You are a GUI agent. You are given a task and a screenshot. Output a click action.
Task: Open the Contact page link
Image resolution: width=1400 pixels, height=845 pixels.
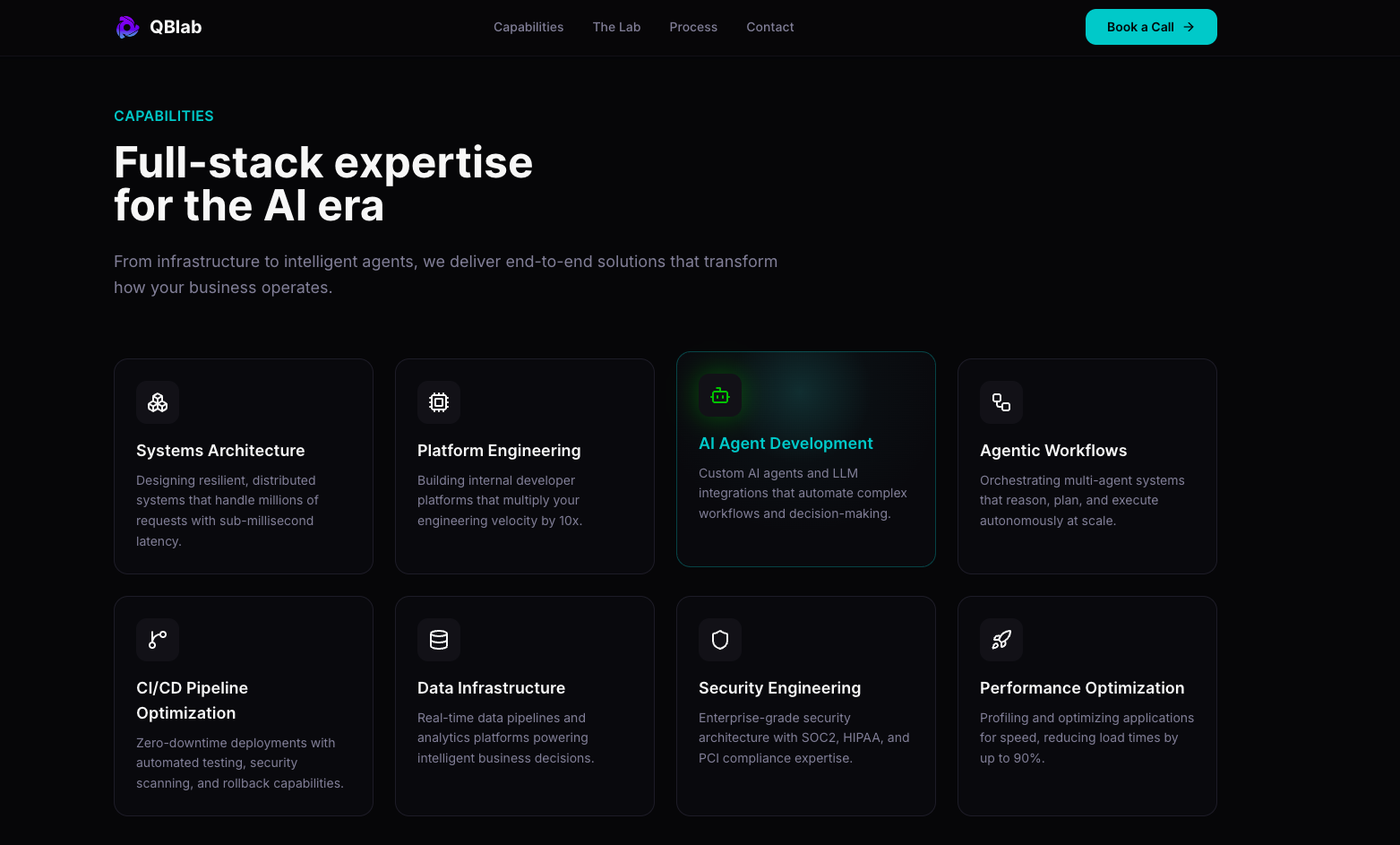tap(769, 27)
